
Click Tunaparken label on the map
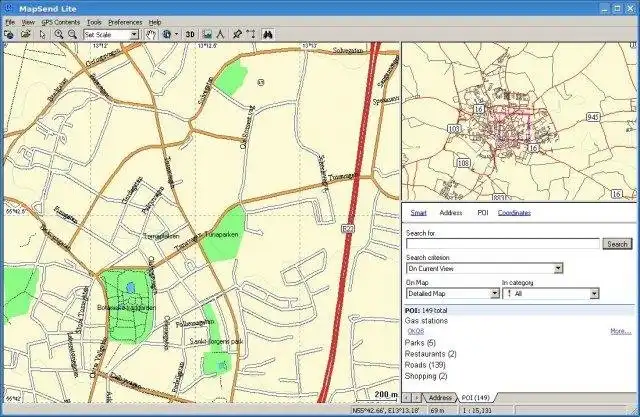(x=222, y=235)
